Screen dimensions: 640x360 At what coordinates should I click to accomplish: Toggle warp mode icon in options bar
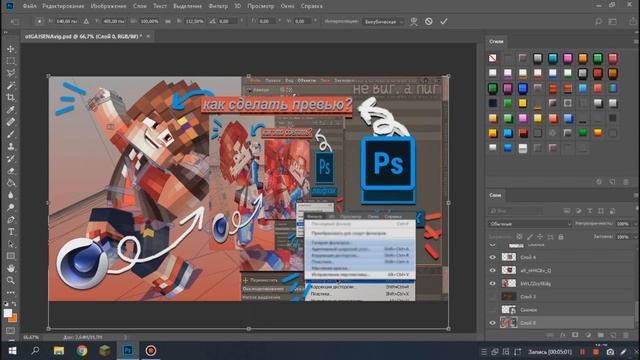click(x=414, y=21)
